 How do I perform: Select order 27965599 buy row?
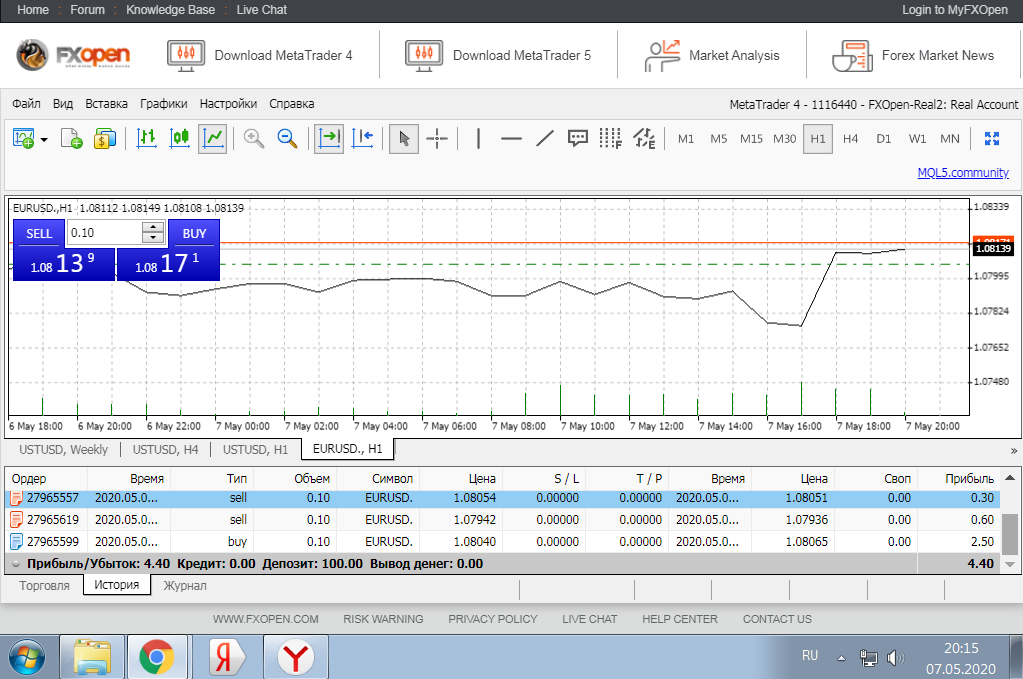point(502,542)
